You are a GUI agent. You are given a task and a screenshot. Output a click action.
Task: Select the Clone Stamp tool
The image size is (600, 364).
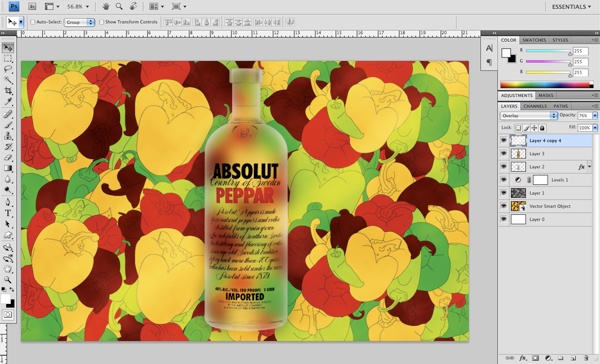pos(8,136)
